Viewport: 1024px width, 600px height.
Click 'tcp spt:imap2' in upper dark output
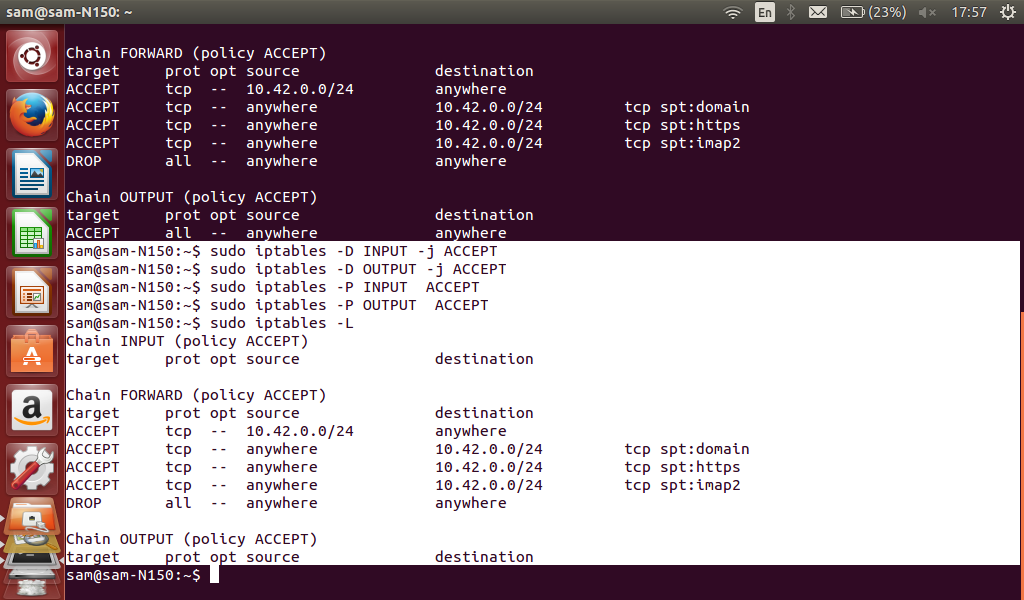pos(682,143)
